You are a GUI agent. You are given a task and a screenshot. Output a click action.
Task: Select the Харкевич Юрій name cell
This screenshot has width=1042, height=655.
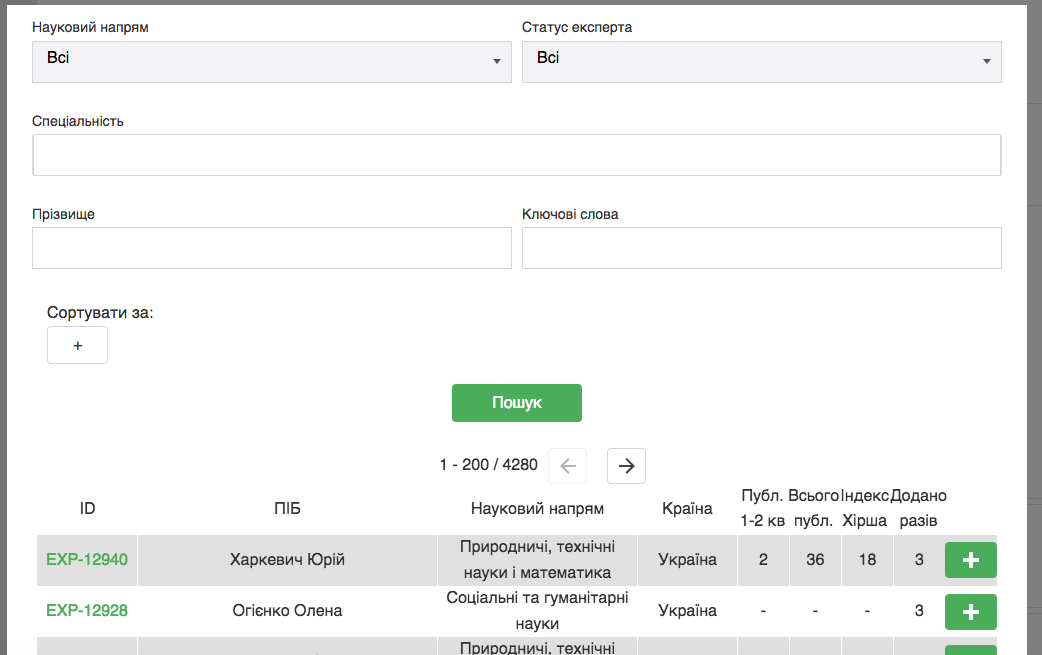click(x=287, y=560)
